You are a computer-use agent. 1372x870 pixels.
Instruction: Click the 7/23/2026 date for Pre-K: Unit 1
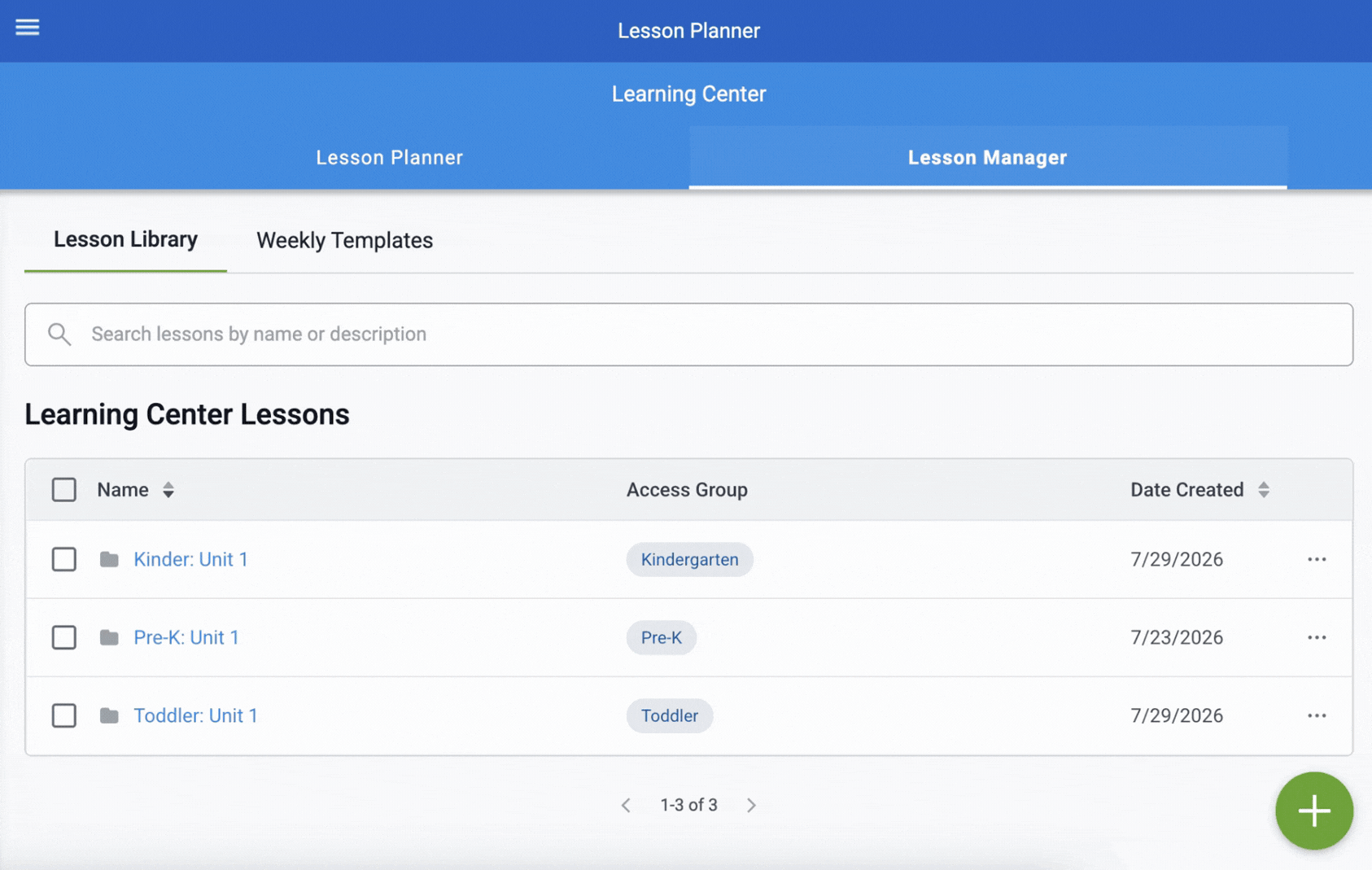point(1177,637)
